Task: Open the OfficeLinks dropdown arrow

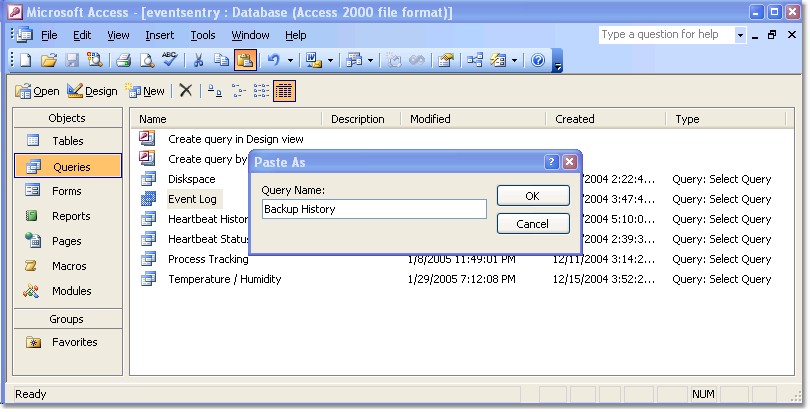Action: point(330,60)
